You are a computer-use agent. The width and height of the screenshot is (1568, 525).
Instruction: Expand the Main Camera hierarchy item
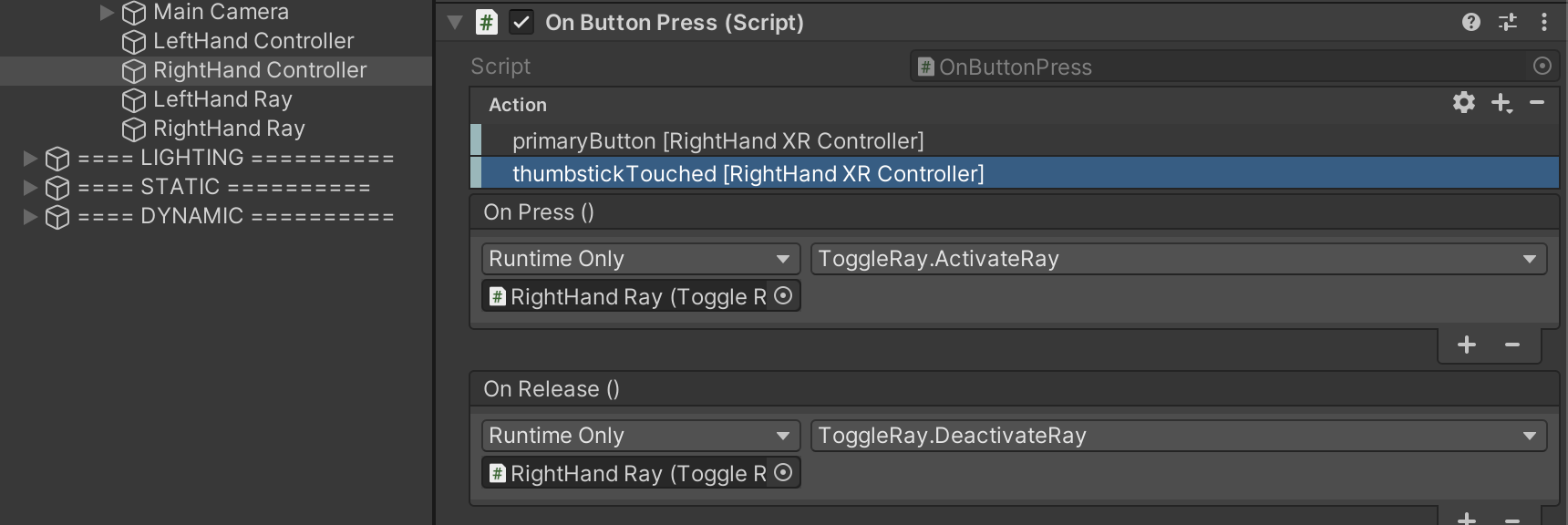[x=107, y=12]
